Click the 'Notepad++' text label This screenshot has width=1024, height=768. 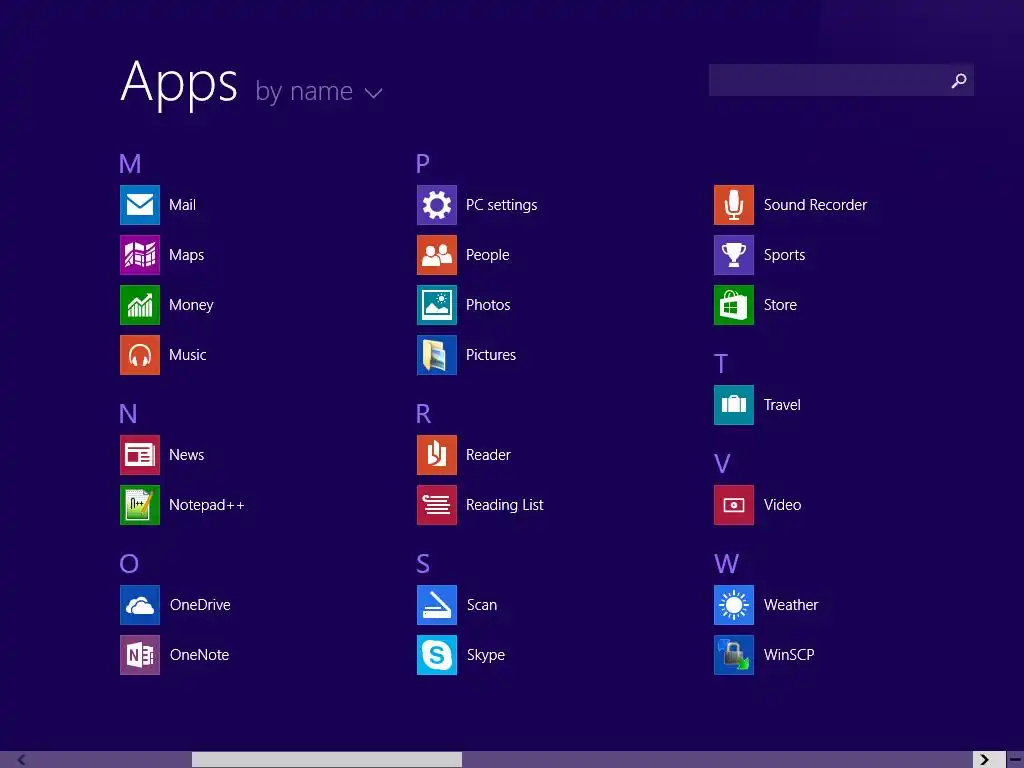tap(206, 505)
